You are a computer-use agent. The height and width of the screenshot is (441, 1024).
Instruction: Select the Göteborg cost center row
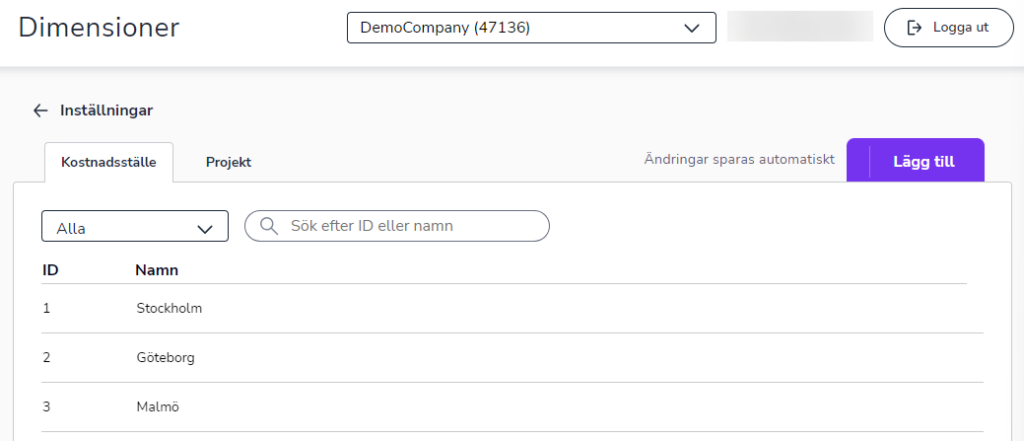pyautogui.click(x=512, y=358)
